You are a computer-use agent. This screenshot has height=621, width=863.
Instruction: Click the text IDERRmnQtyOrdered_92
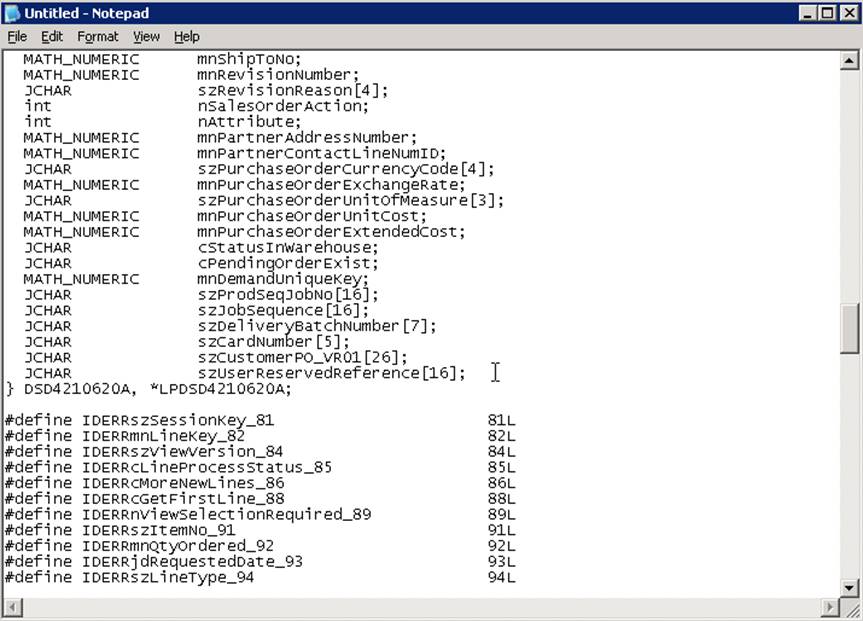178,546
